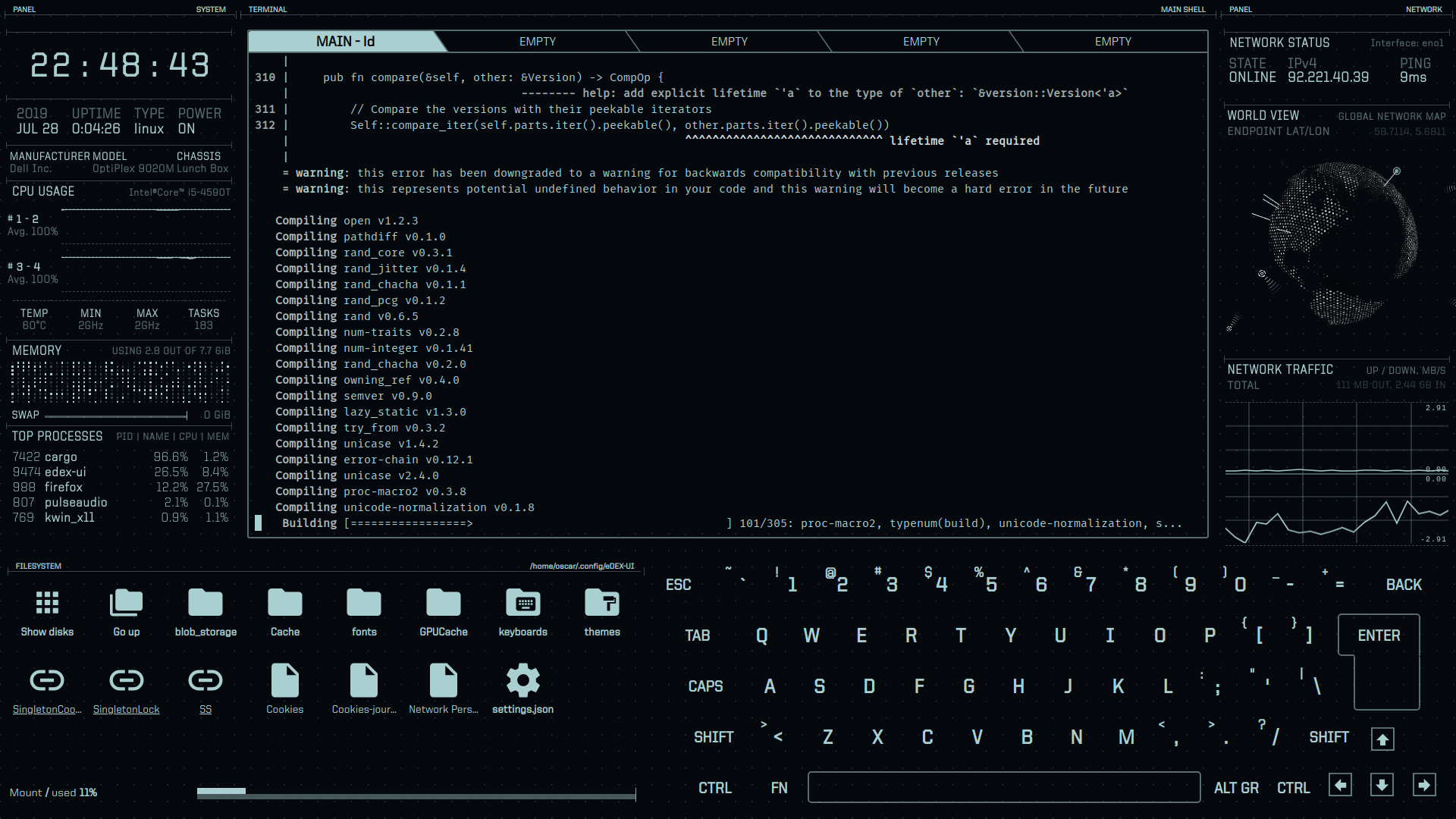Switch to the MAIN - ld tab

tap(346, 42)
